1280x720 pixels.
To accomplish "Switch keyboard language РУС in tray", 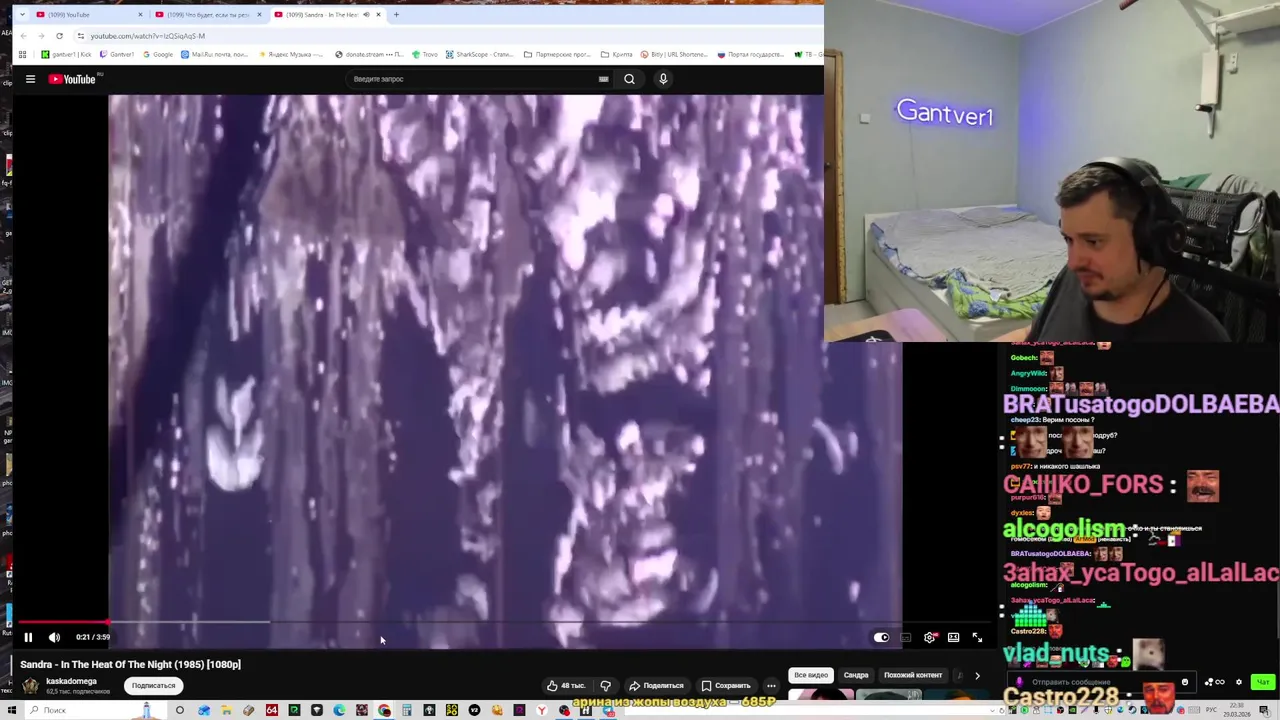I will tap(1213, 710).
